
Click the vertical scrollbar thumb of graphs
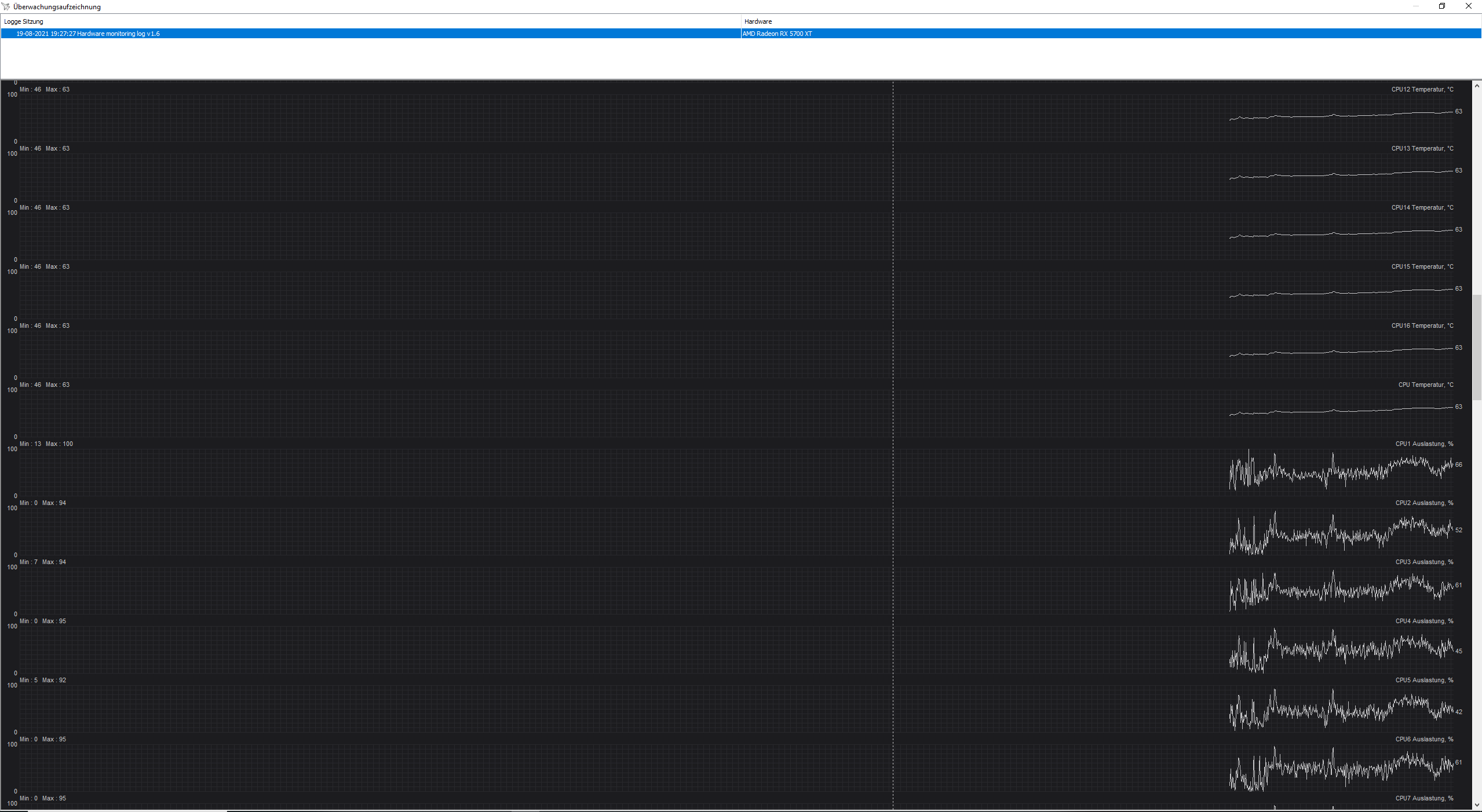coord(1477,348)
